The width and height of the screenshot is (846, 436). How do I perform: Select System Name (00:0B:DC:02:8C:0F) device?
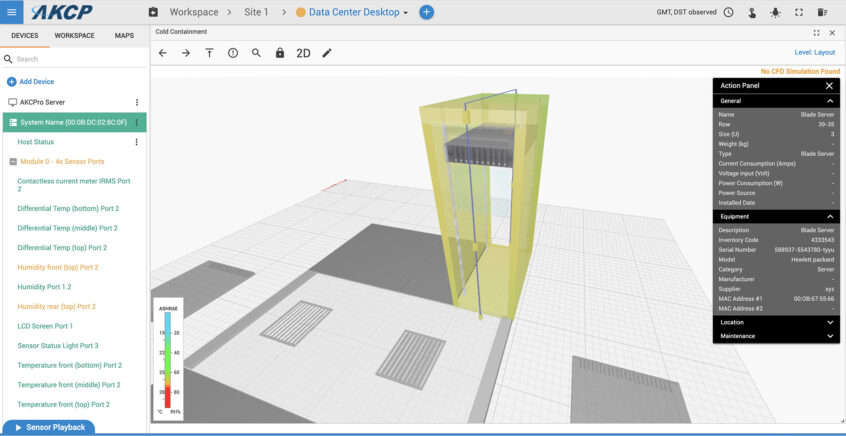pos(73,122)
